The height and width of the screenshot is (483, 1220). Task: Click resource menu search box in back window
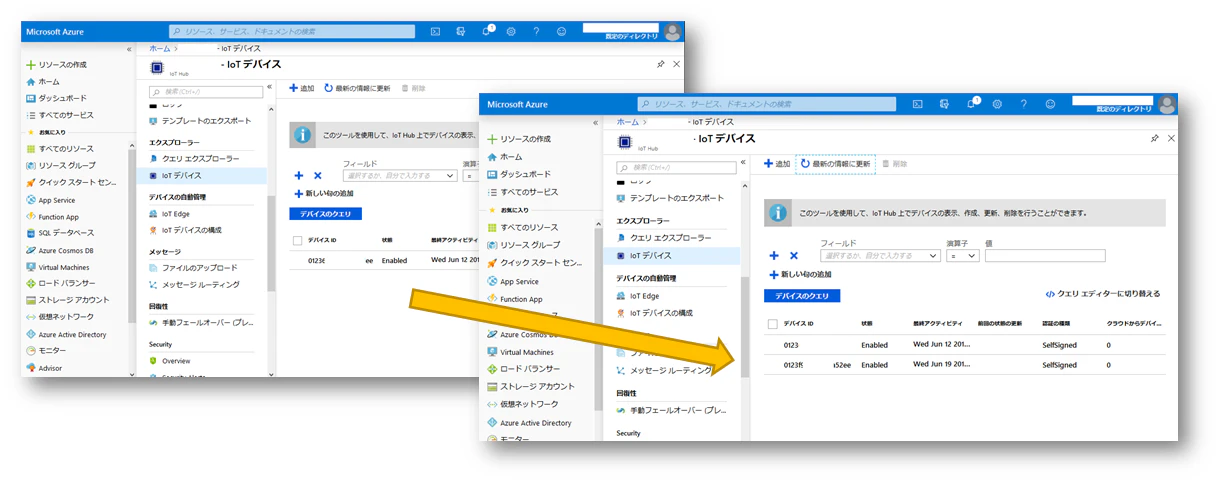coord(206,91)
